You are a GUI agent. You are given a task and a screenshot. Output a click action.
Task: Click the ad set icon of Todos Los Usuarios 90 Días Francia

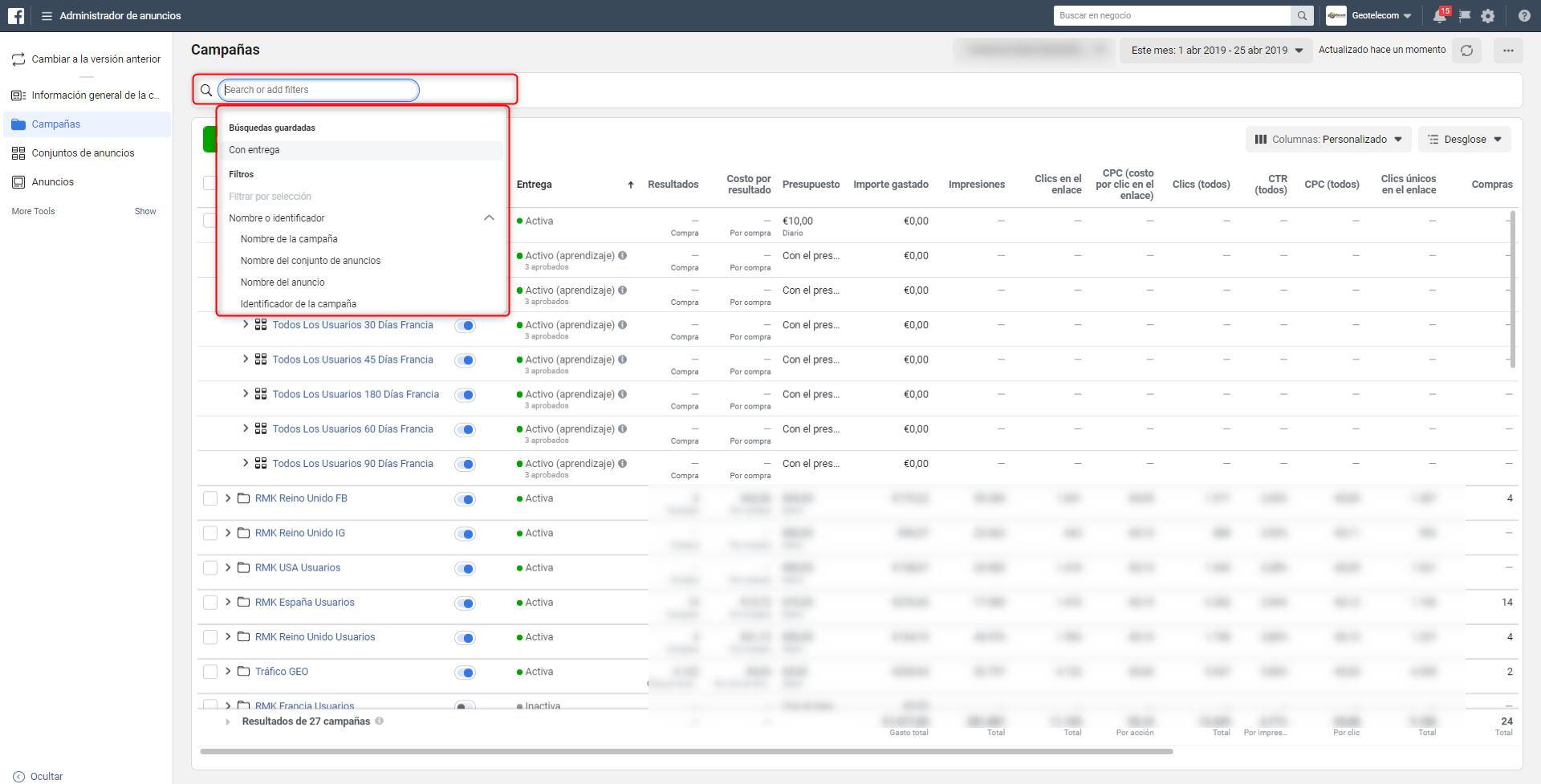pyautogui.click(x=261, y=464)
